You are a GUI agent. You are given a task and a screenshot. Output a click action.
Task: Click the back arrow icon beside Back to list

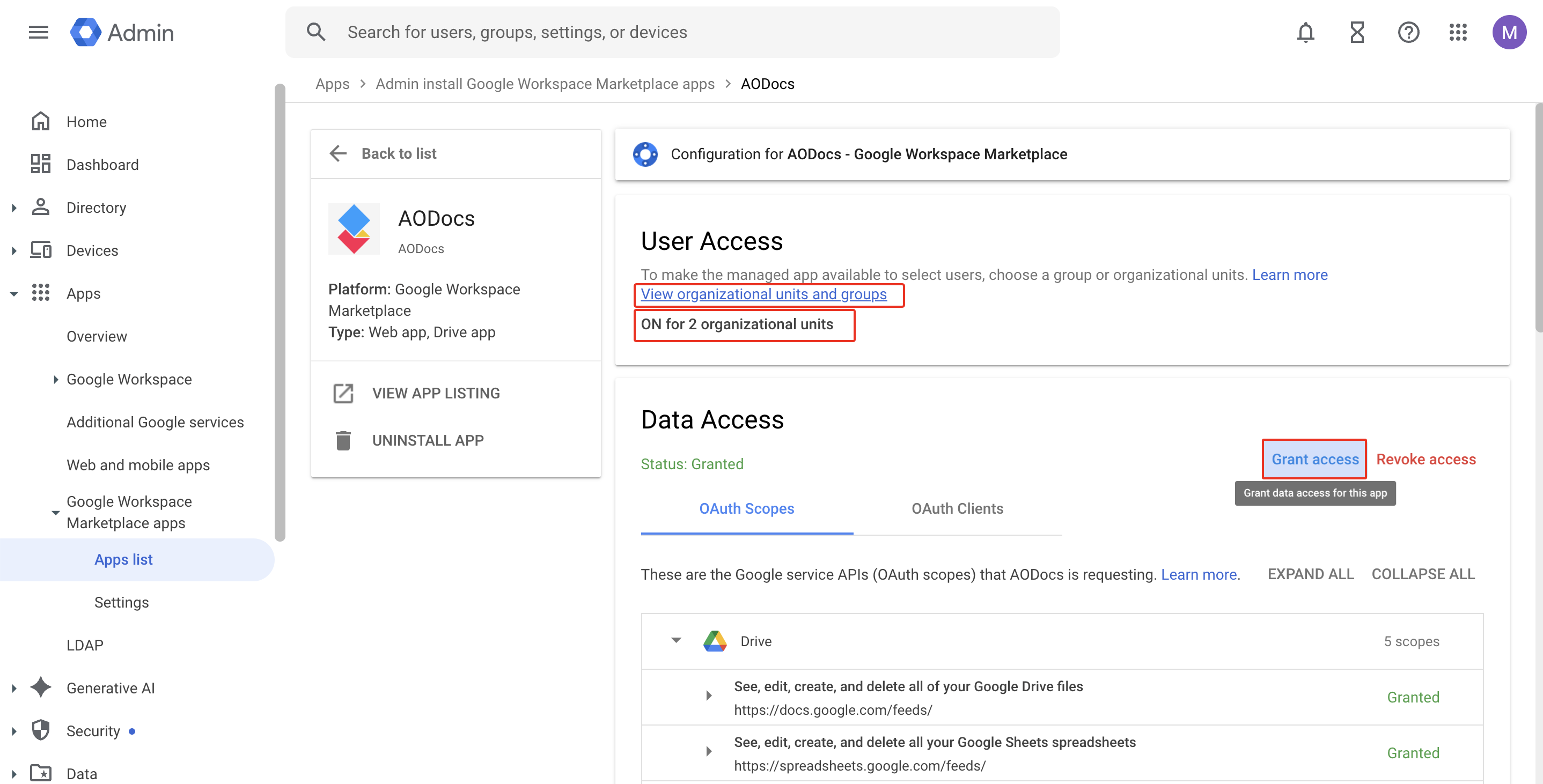pyautogui.click(x=338, y=153)
